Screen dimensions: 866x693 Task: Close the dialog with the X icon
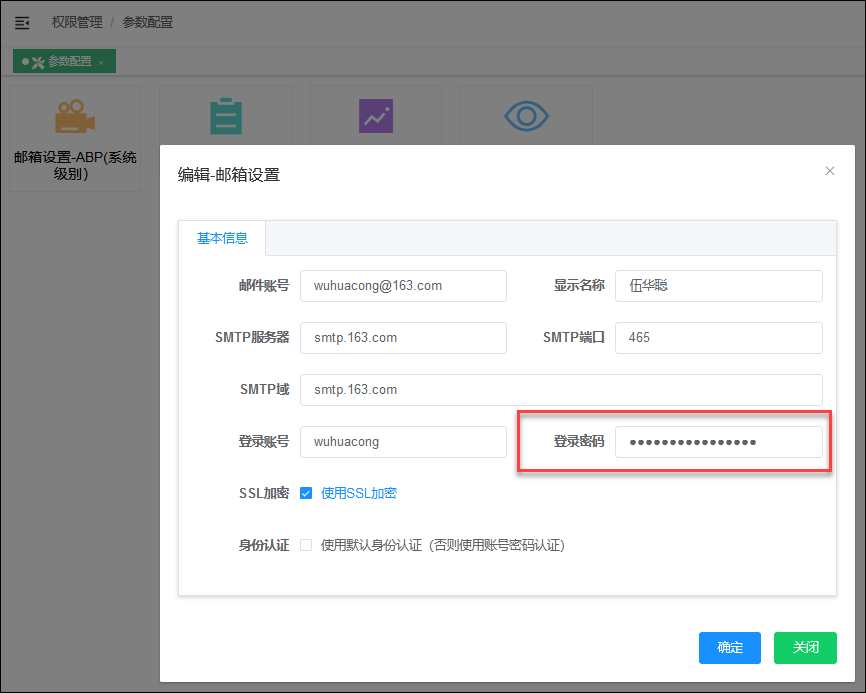click(830, 171)
